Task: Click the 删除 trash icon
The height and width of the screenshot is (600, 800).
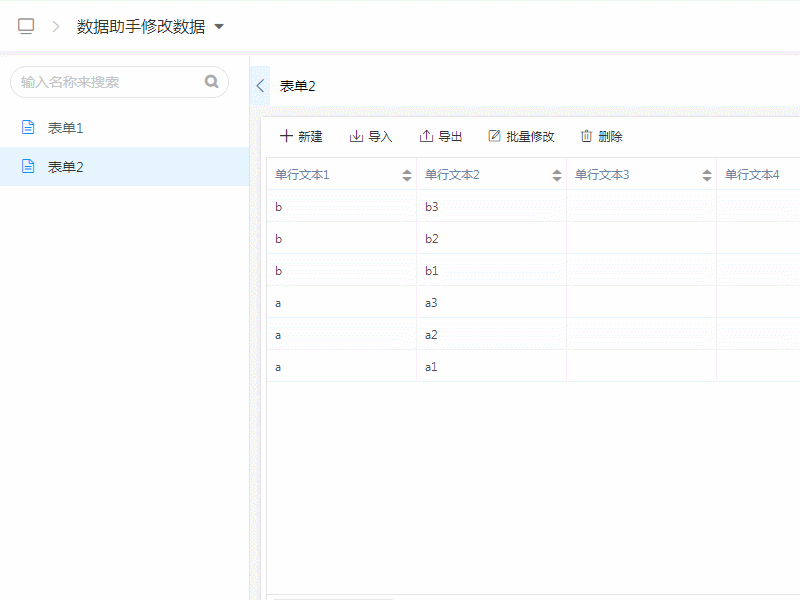Action: (587, 136)
